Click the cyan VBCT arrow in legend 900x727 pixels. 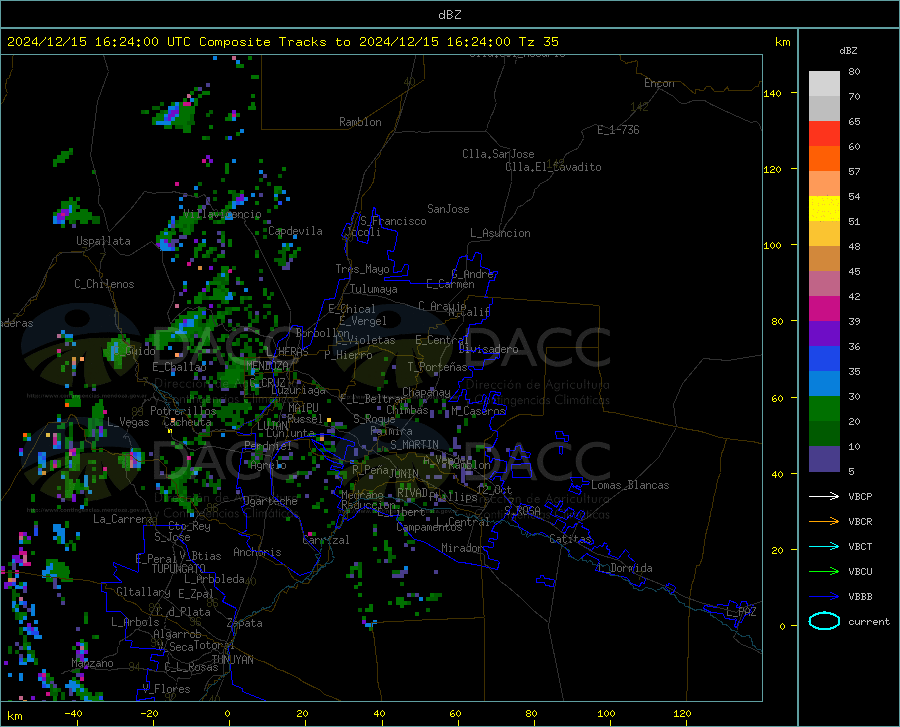pyautogui.click(x=824, y=546)
